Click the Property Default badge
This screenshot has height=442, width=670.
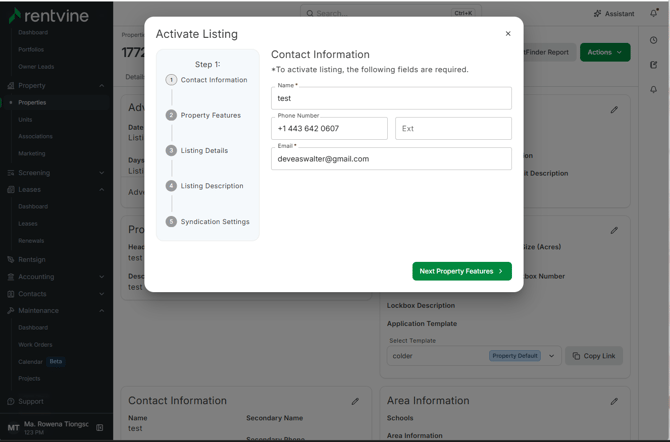[515, 356]
